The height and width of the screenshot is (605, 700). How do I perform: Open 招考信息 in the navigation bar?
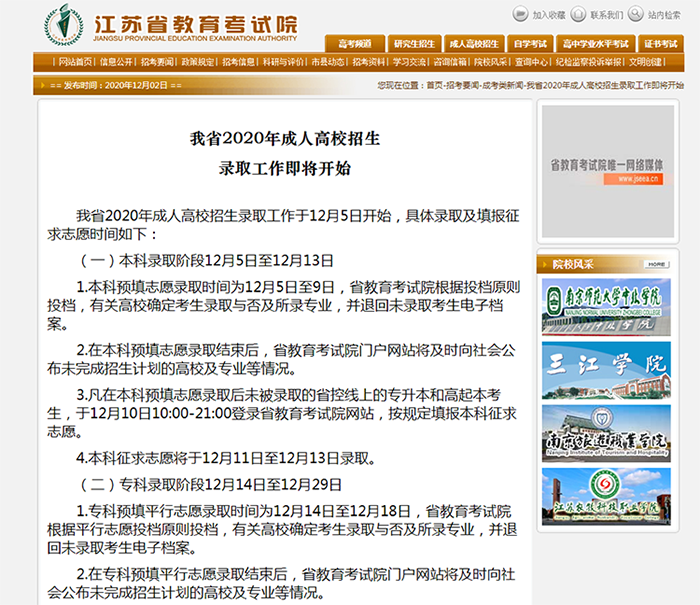(238, 62)
